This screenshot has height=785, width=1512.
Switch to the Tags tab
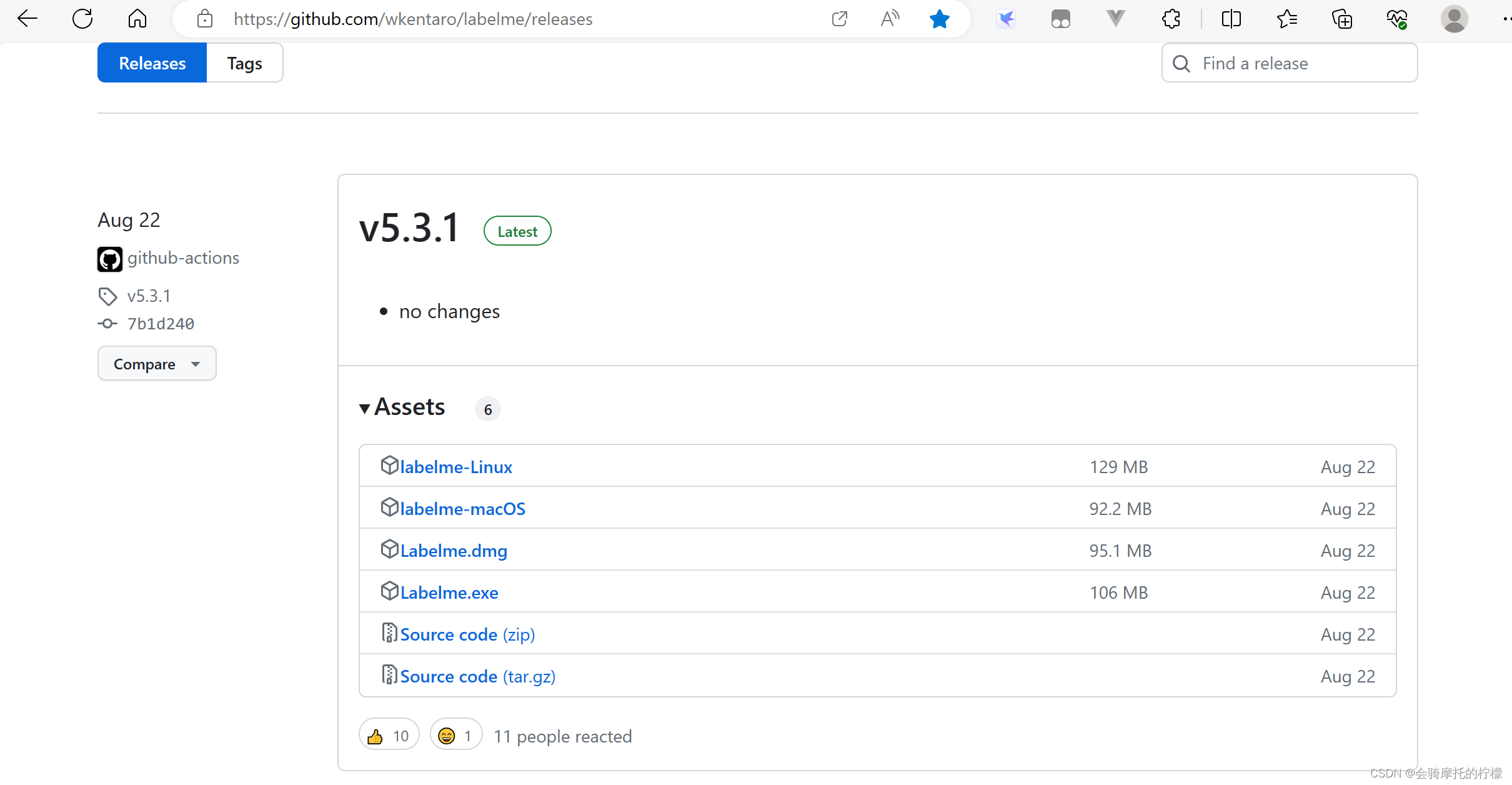click(244, 63)
